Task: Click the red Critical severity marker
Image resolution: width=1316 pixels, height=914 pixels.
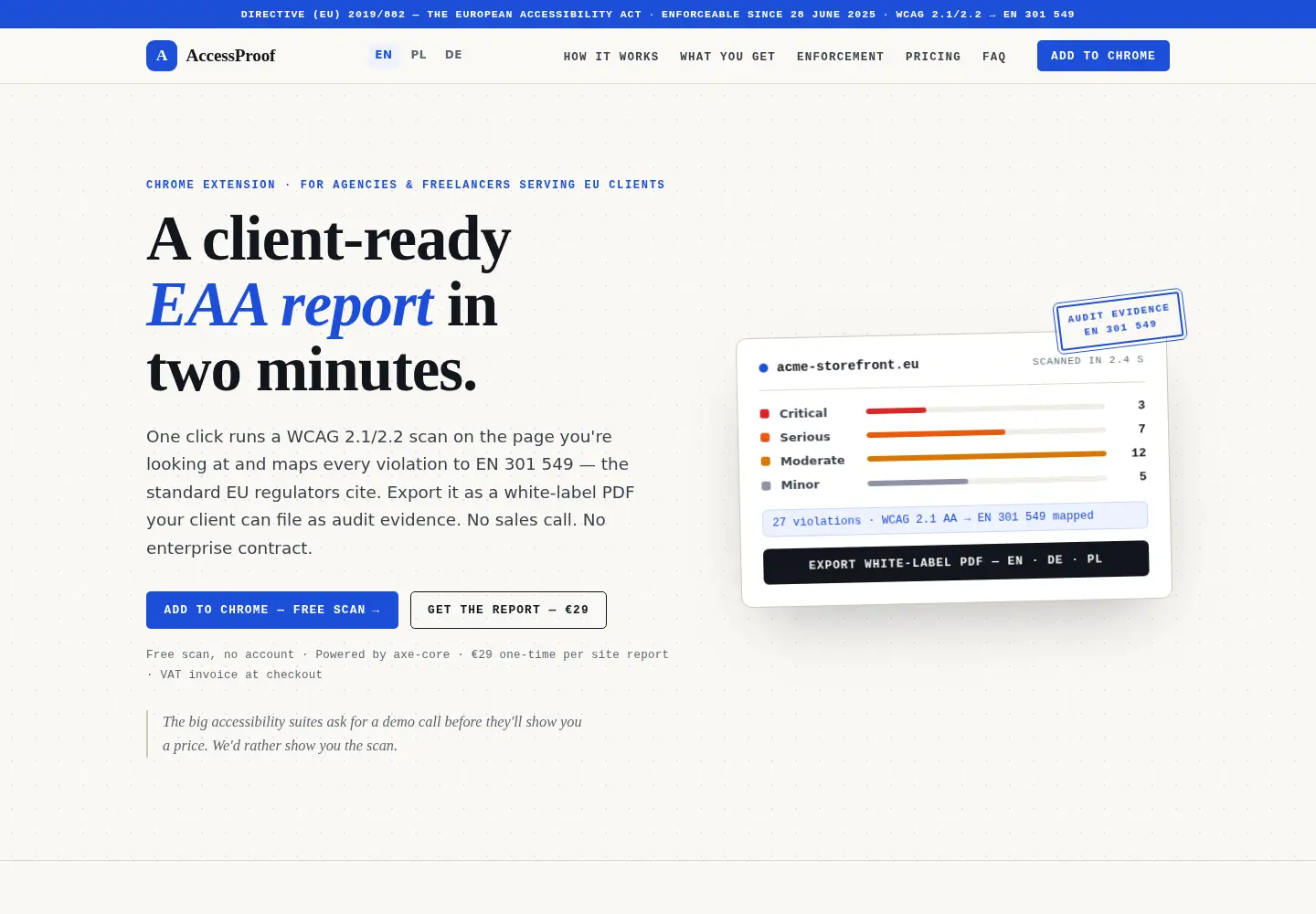Action: pyautogui.click(x=765, y=414)
